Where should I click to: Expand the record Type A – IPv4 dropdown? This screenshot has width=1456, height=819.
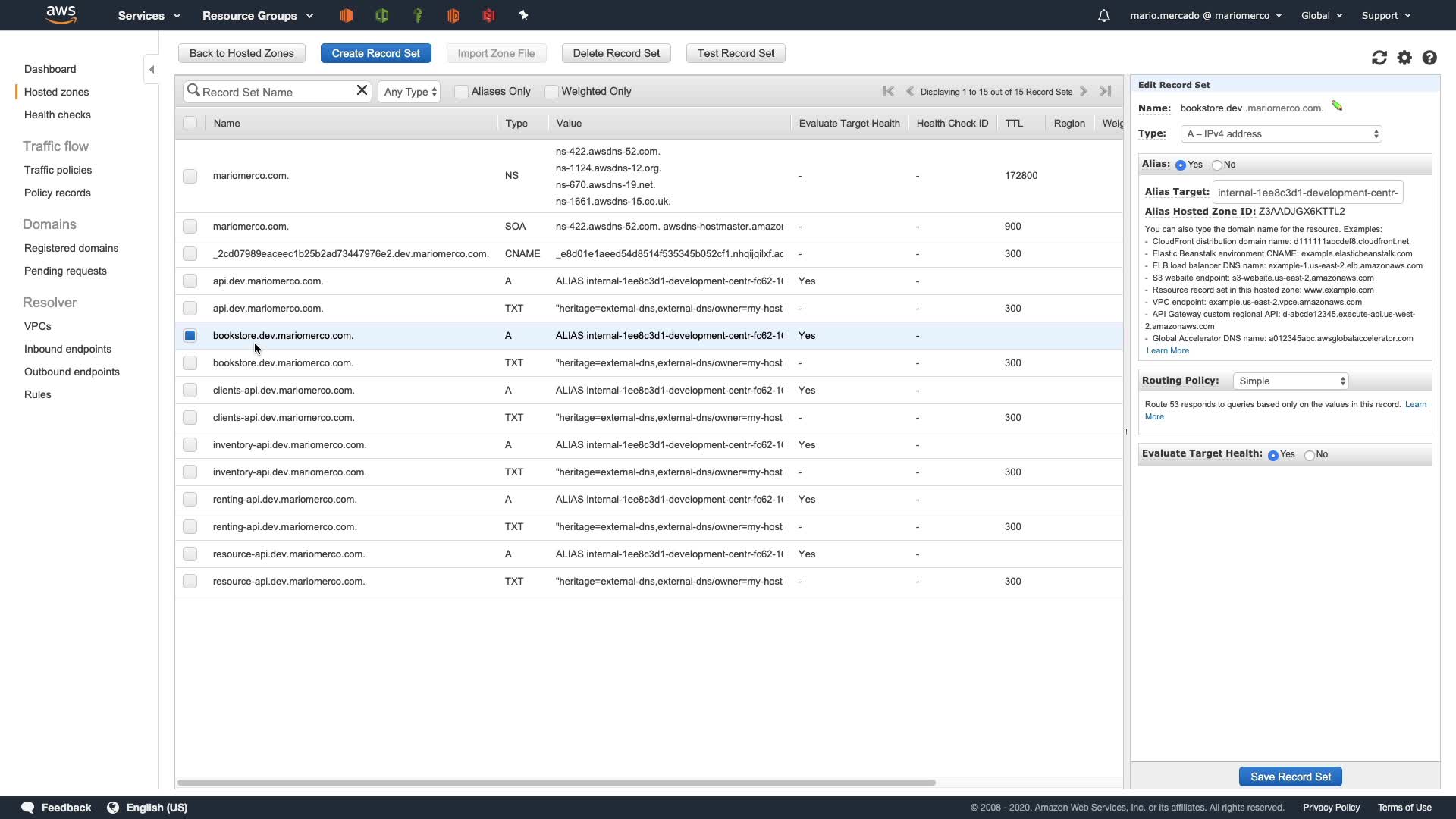1281,133
